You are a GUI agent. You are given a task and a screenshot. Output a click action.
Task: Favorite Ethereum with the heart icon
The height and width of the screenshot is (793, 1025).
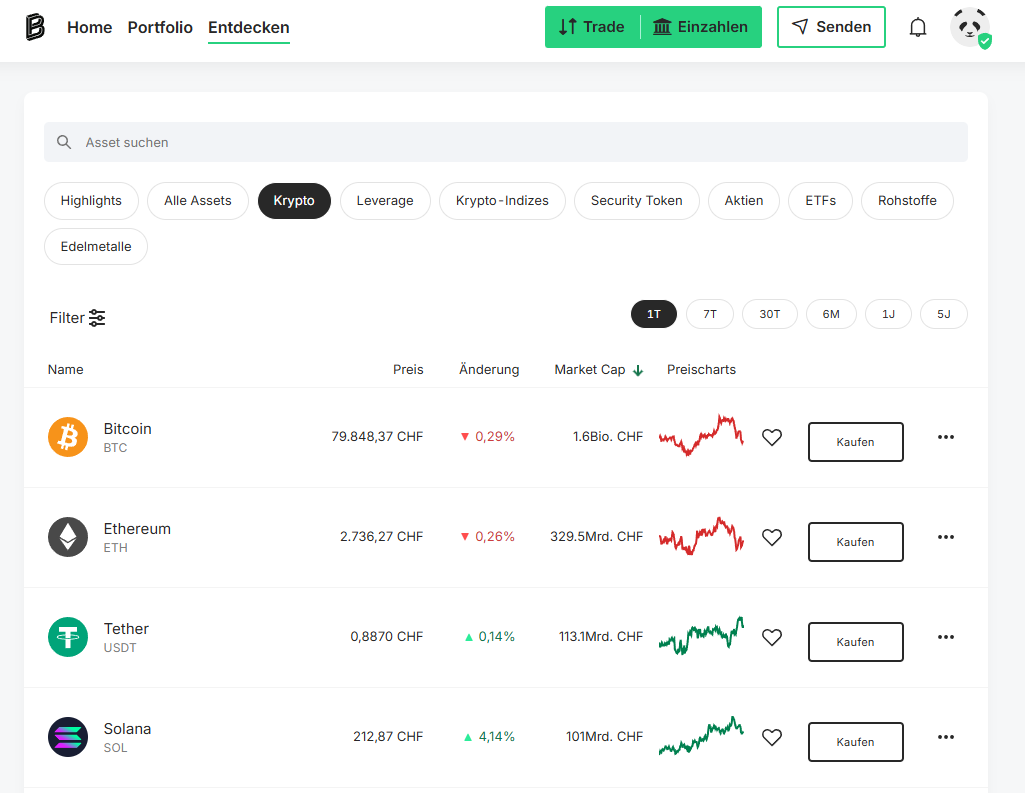pyautogui.click(x=772, y=537)
